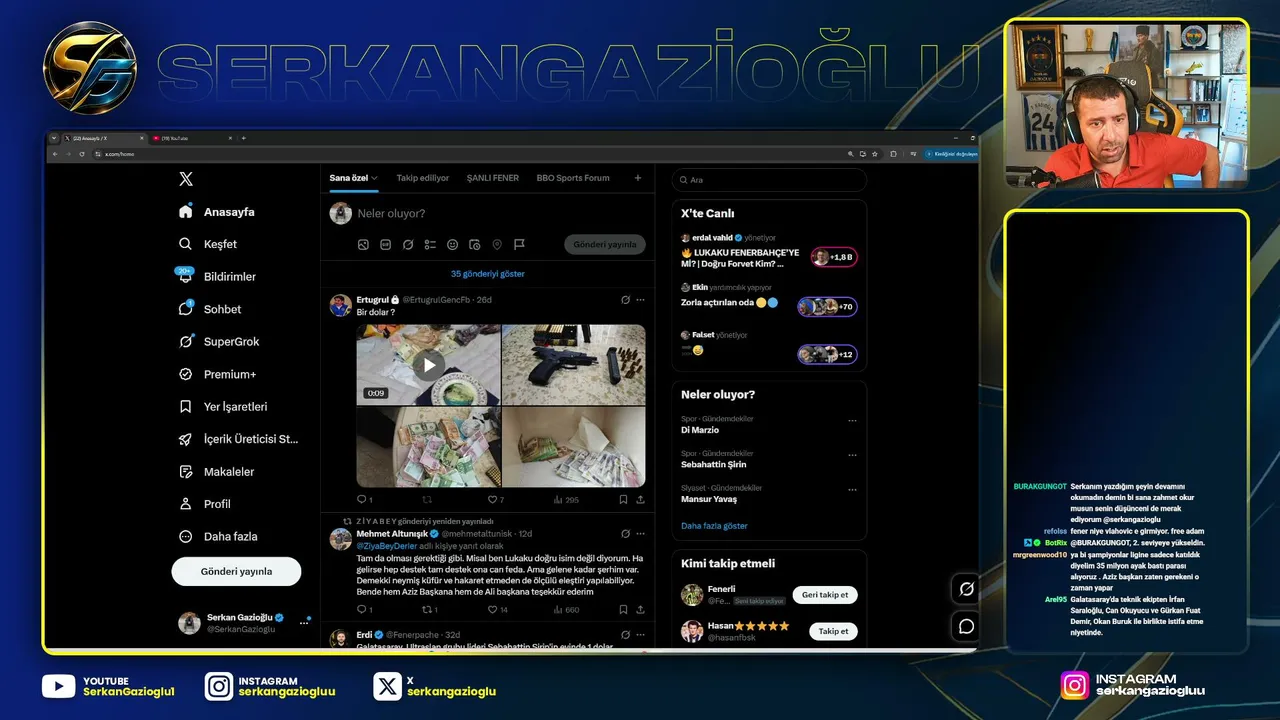Viewport: 1280px width, 720px height.
Task: Open the browser tab search dropdown
Action: click(x=52, y=138)
